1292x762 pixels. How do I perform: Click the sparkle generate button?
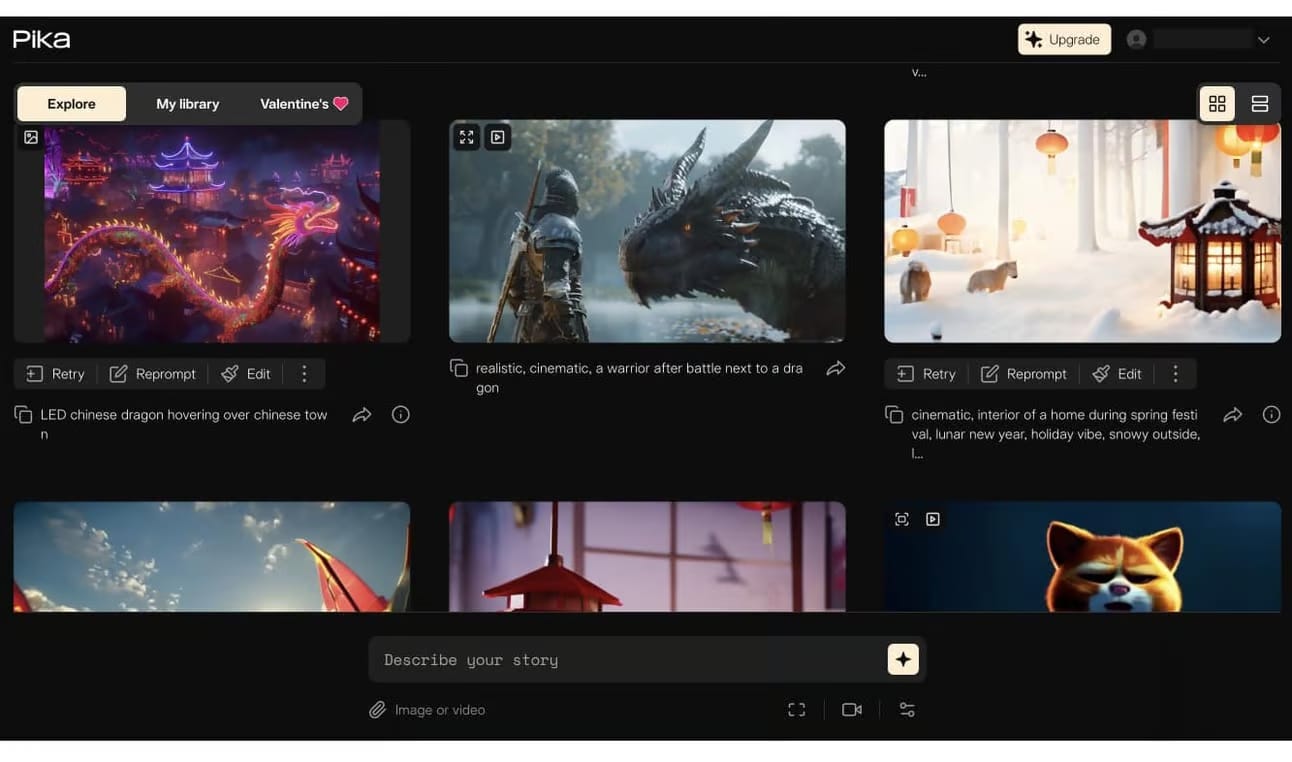903,659
